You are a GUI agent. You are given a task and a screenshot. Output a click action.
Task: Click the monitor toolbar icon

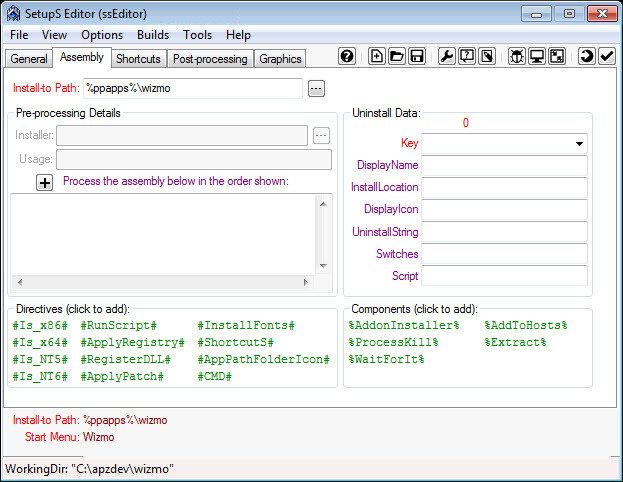pos(537,56)
